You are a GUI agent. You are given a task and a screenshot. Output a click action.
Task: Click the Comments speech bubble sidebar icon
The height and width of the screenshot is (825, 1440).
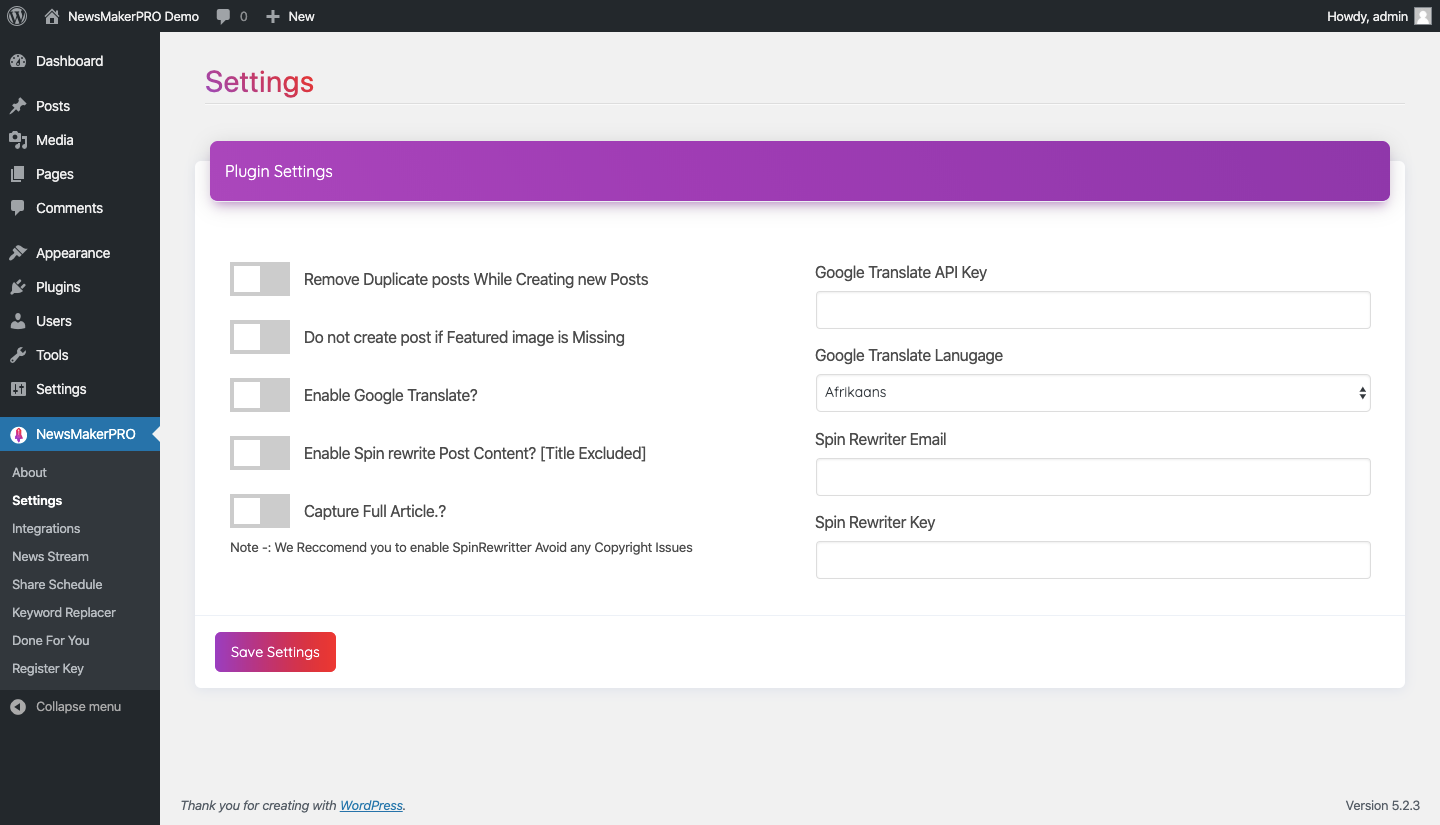tap(18, 208)
